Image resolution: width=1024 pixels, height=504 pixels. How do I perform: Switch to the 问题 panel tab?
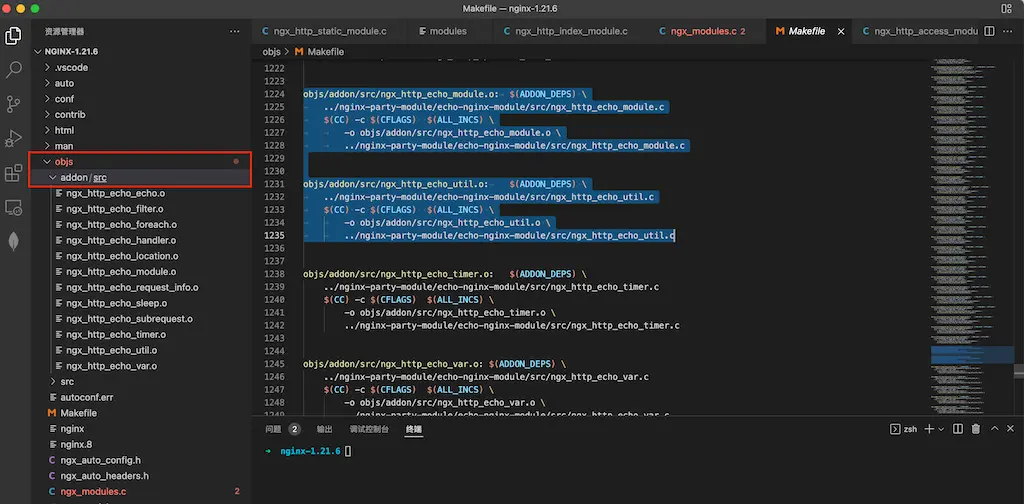tap(274, 429)
